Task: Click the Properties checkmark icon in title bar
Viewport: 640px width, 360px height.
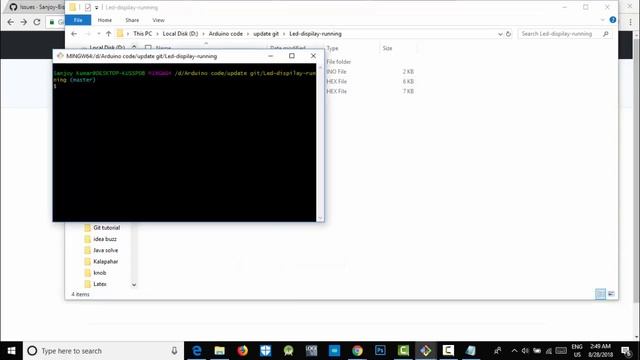Action: point(88,7)
